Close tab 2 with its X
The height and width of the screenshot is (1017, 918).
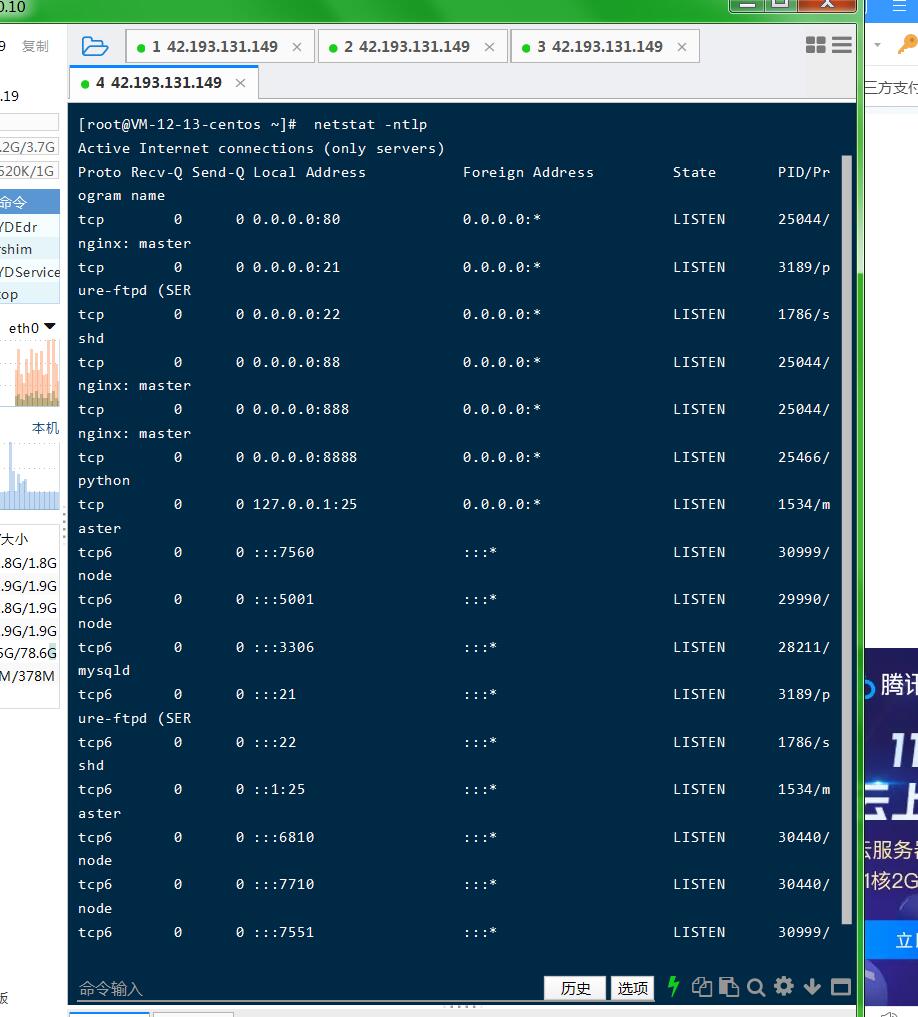pyautogui.click(x=489, y=47)
